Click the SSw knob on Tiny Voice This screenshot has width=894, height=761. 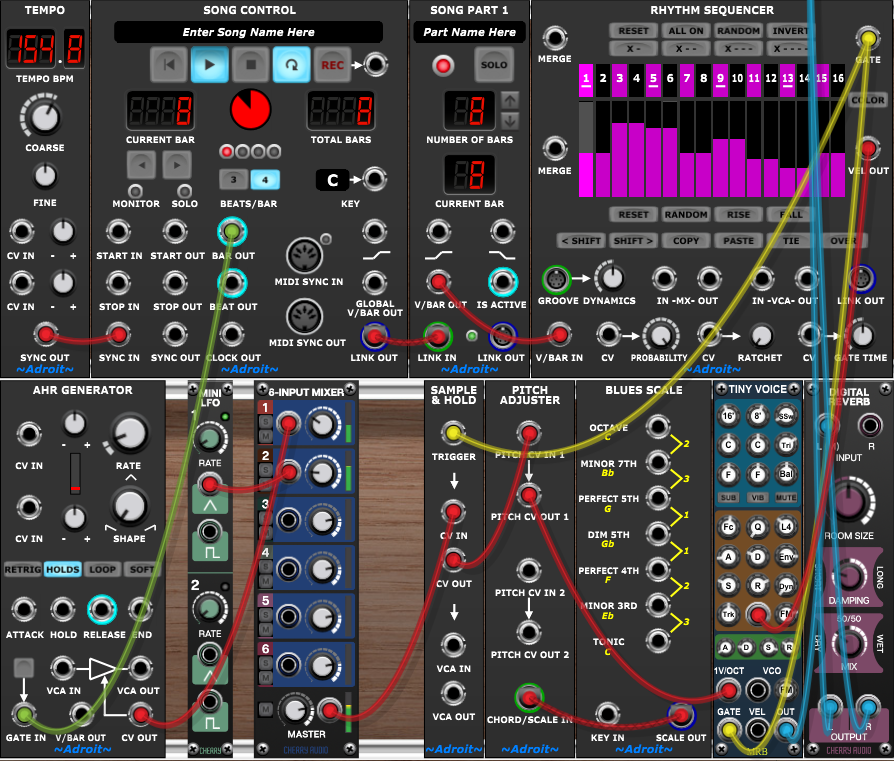[x=786, y=416]
